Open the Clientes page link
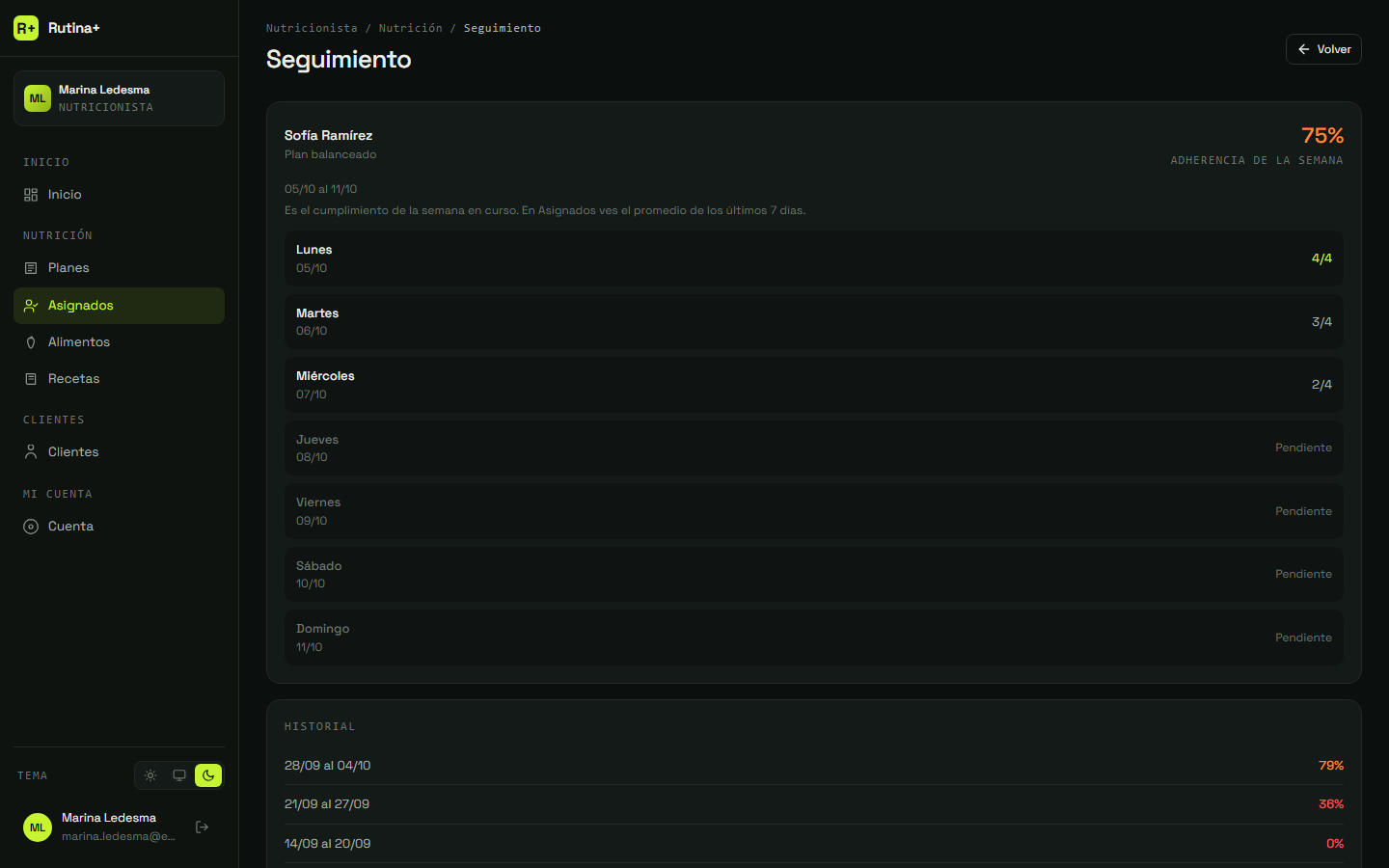The height and width of the screenshot is (868, 1389). point(119,452)
